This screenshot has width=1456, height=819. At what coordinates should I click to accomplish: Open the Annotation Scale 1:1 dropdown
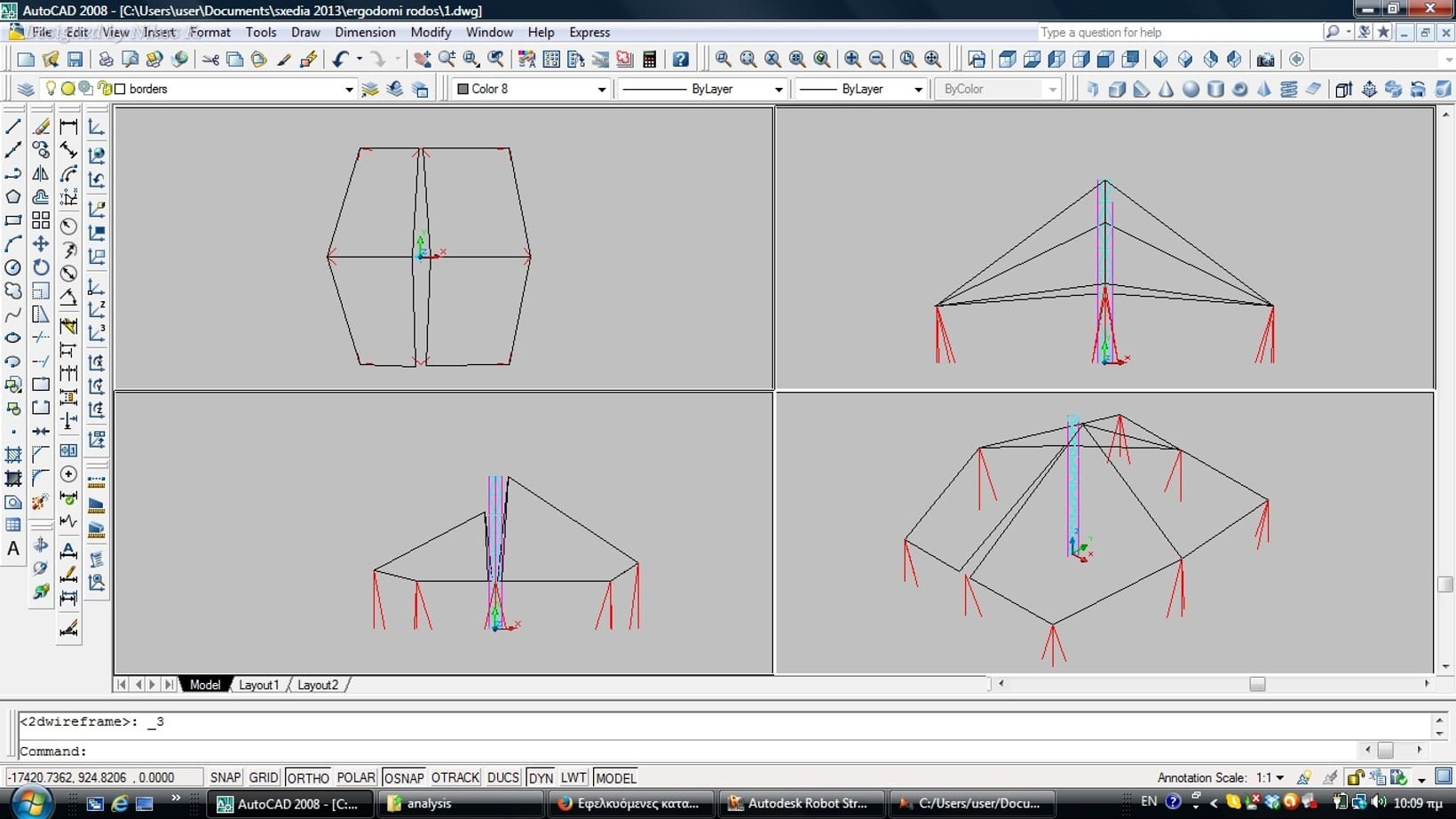pos(1279,777)
